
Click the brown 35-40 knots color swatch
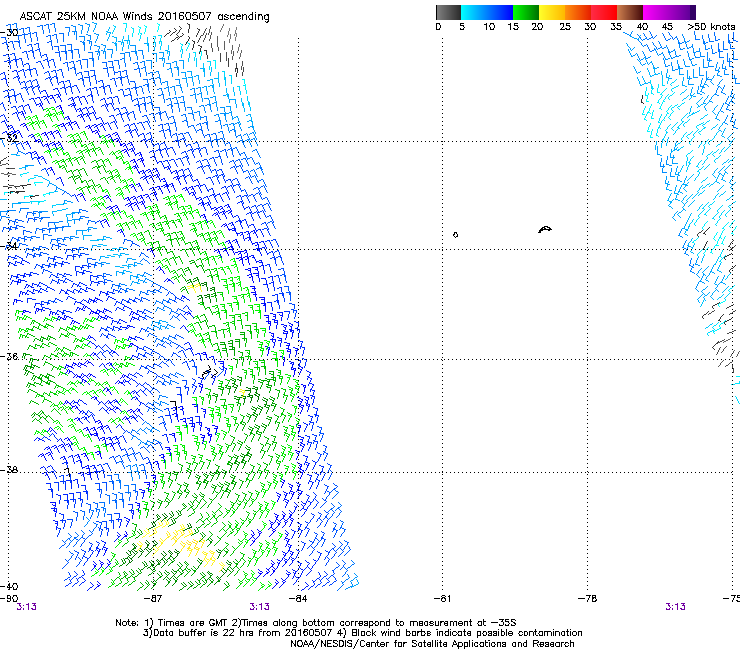point(630,12)
